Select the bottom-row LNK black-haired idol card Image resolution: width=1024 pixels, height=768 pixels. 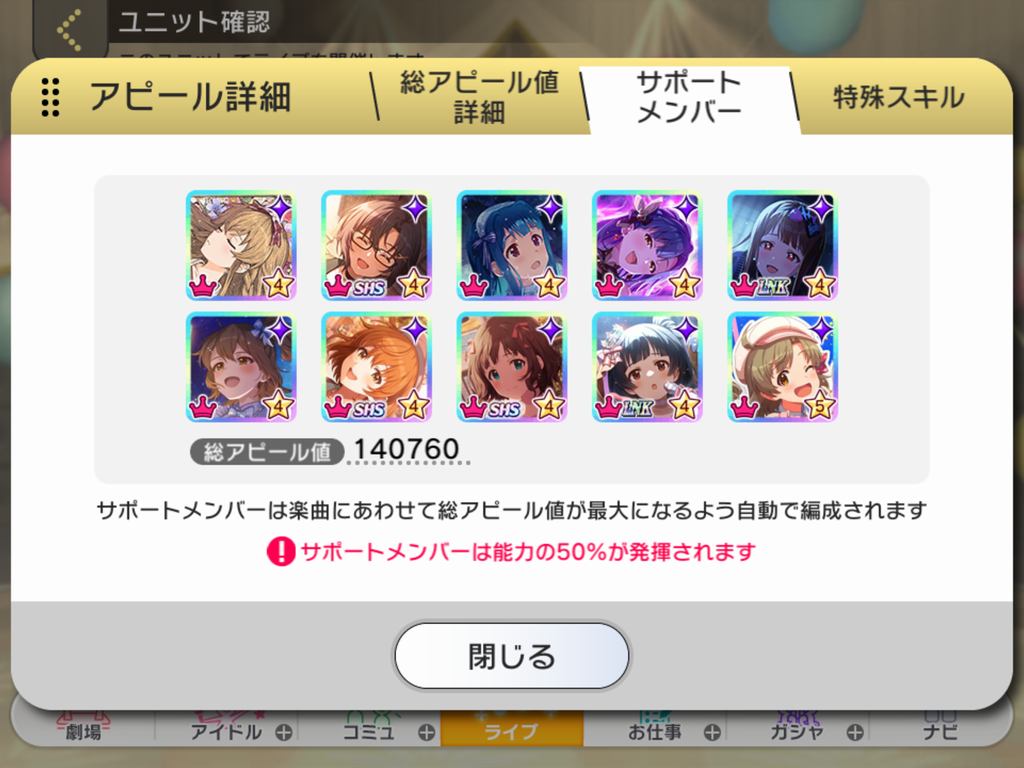[647, 366]
